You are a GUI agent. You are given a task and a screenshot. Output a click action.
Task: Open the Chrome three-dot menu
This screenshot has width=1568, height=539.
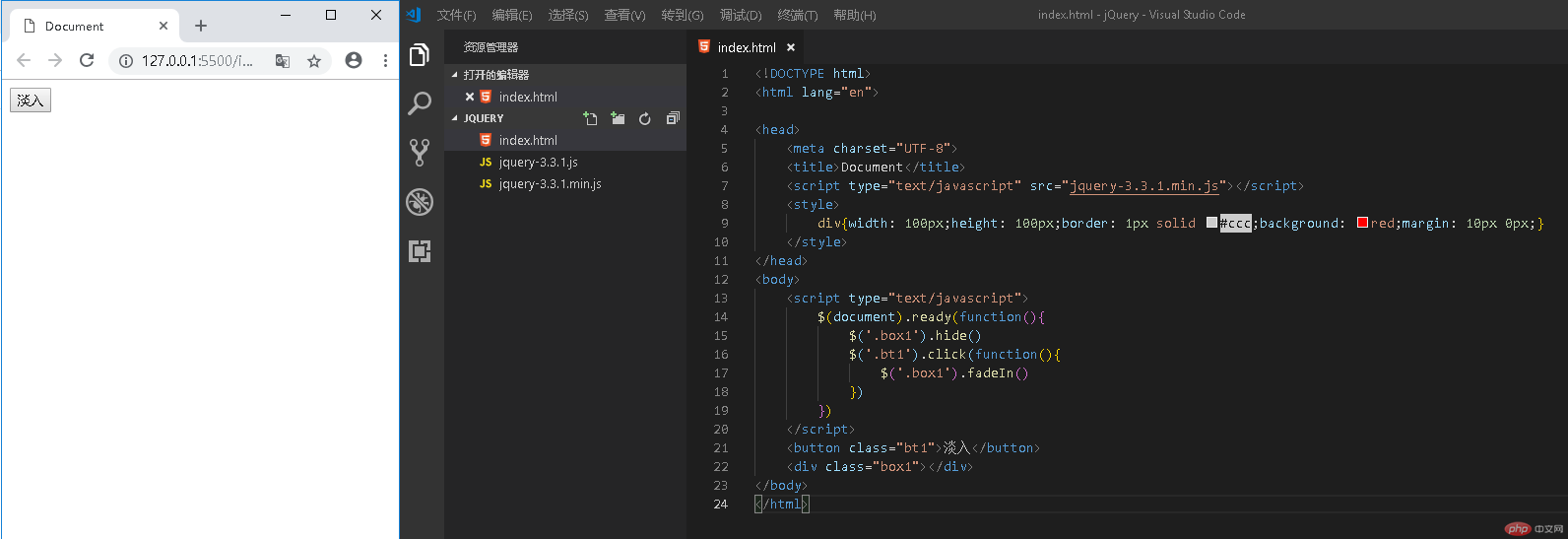(x=385, y=60)
